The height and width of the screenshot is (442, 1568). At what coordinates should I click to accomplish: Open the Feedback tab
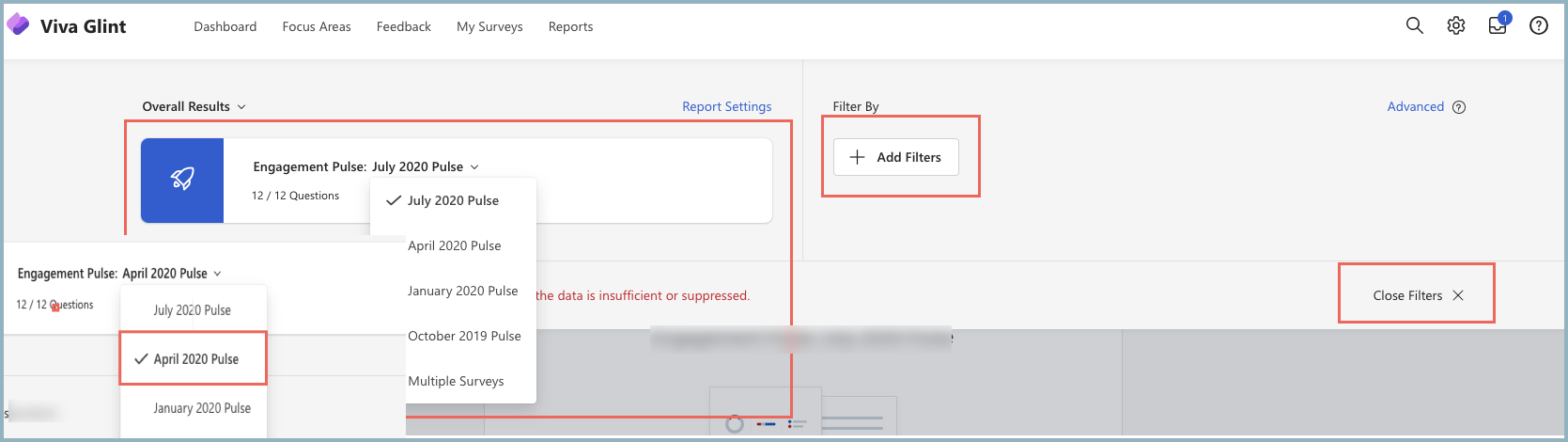[404, 26]
